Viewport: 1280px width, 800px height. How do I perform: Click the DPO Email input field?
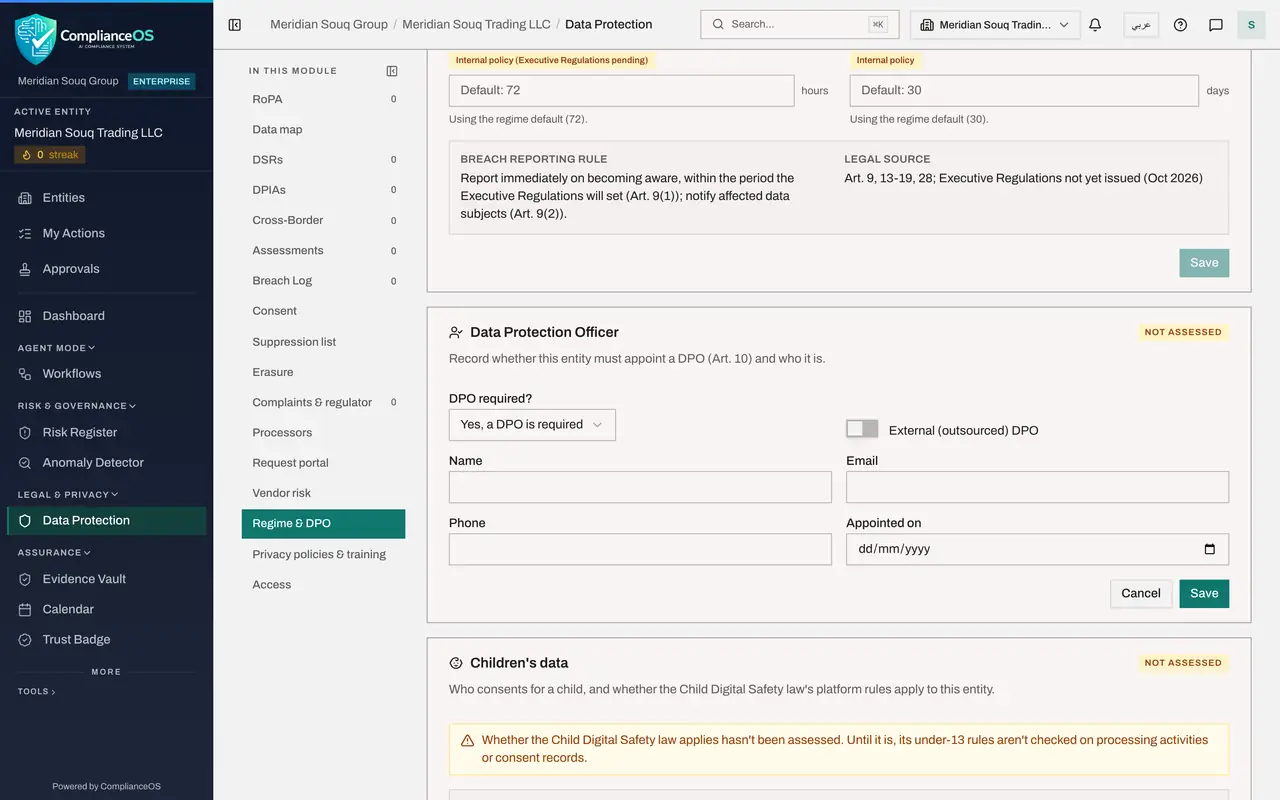(1037, 487)
